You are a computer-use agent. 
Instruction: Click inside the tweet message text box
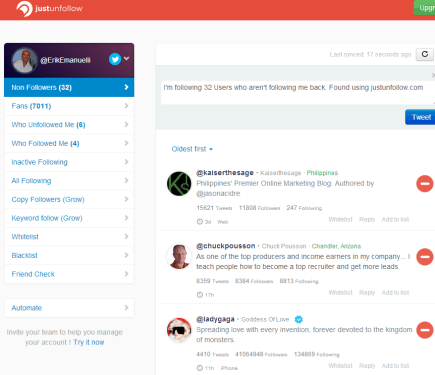(x=298, y=93)
